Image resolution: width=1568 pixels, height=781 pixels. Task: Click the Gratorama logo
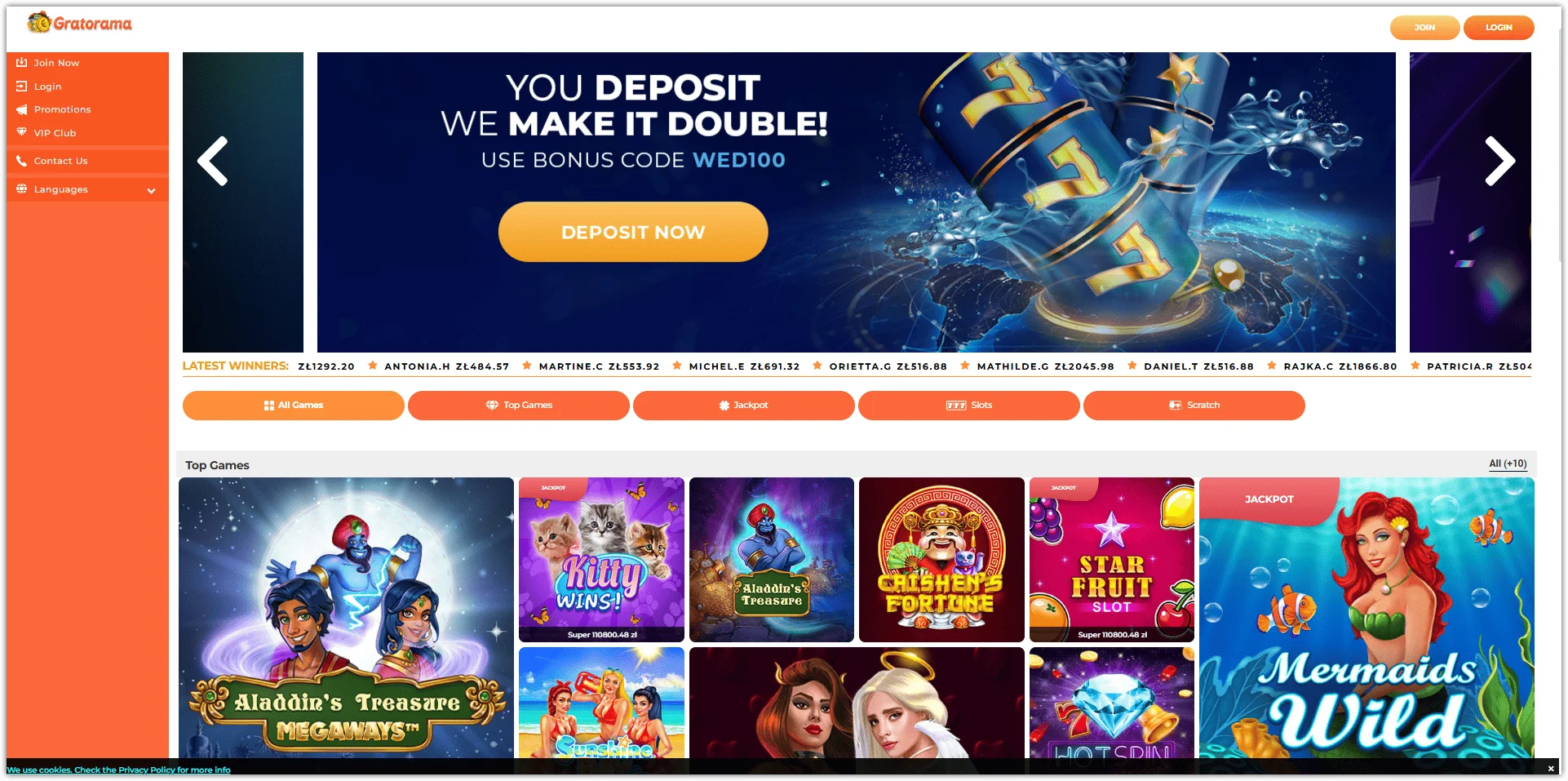(x=80, y=23)
